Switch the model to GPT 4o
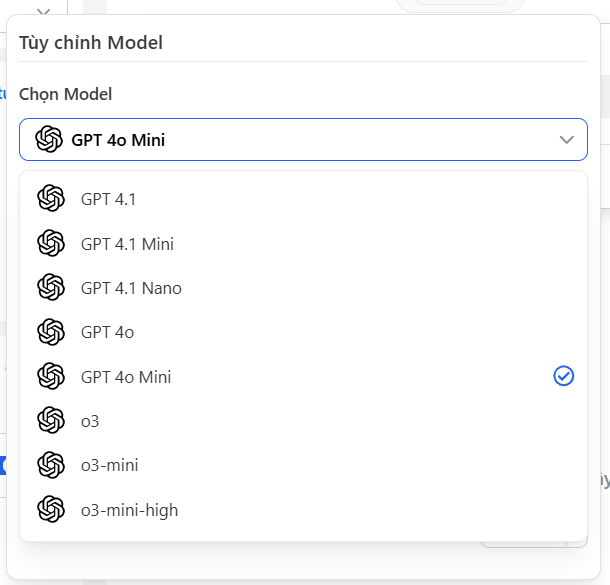610x585 pixels. point(107,332)
